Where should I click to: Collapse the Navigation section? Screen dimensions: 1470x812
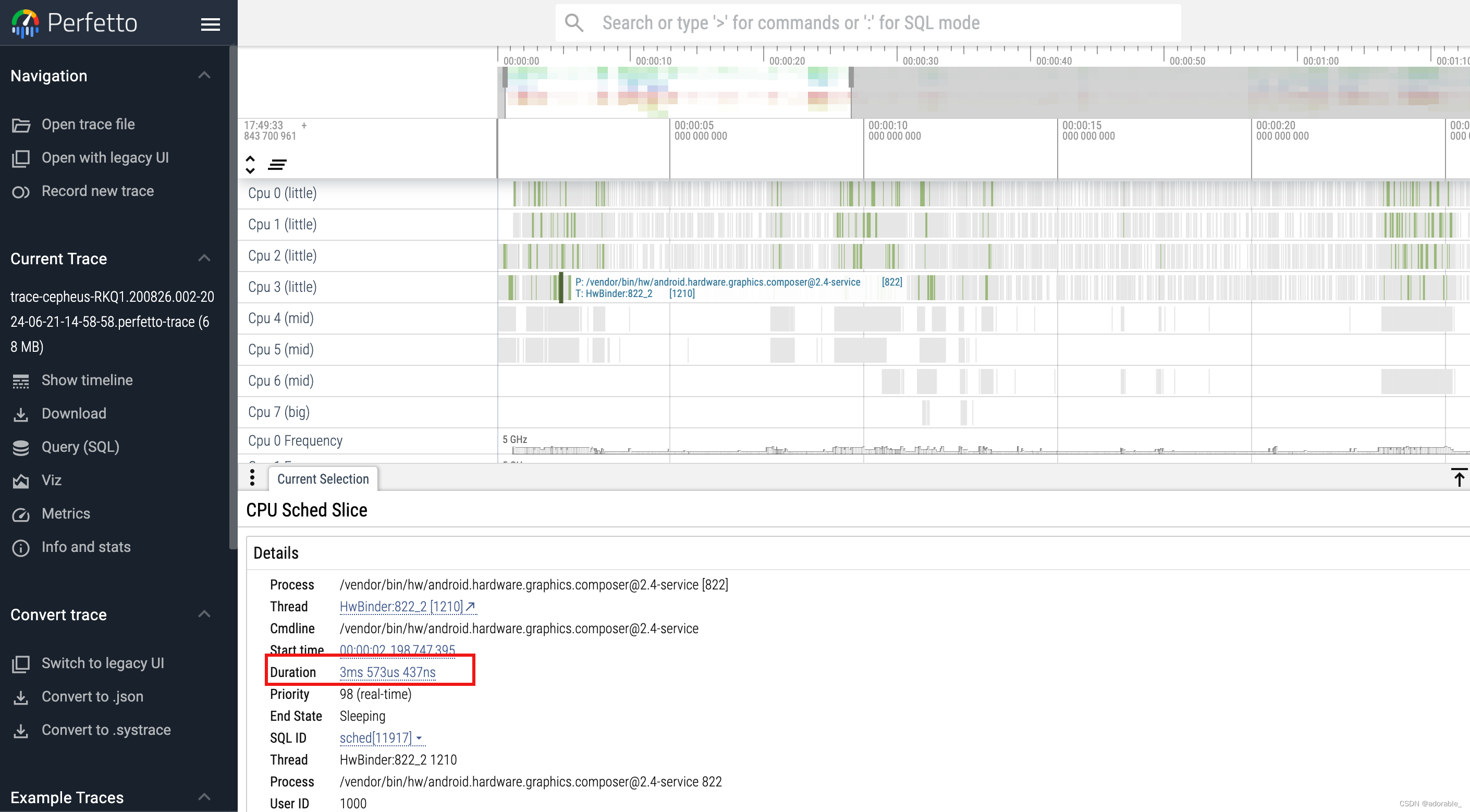(204, 75)
